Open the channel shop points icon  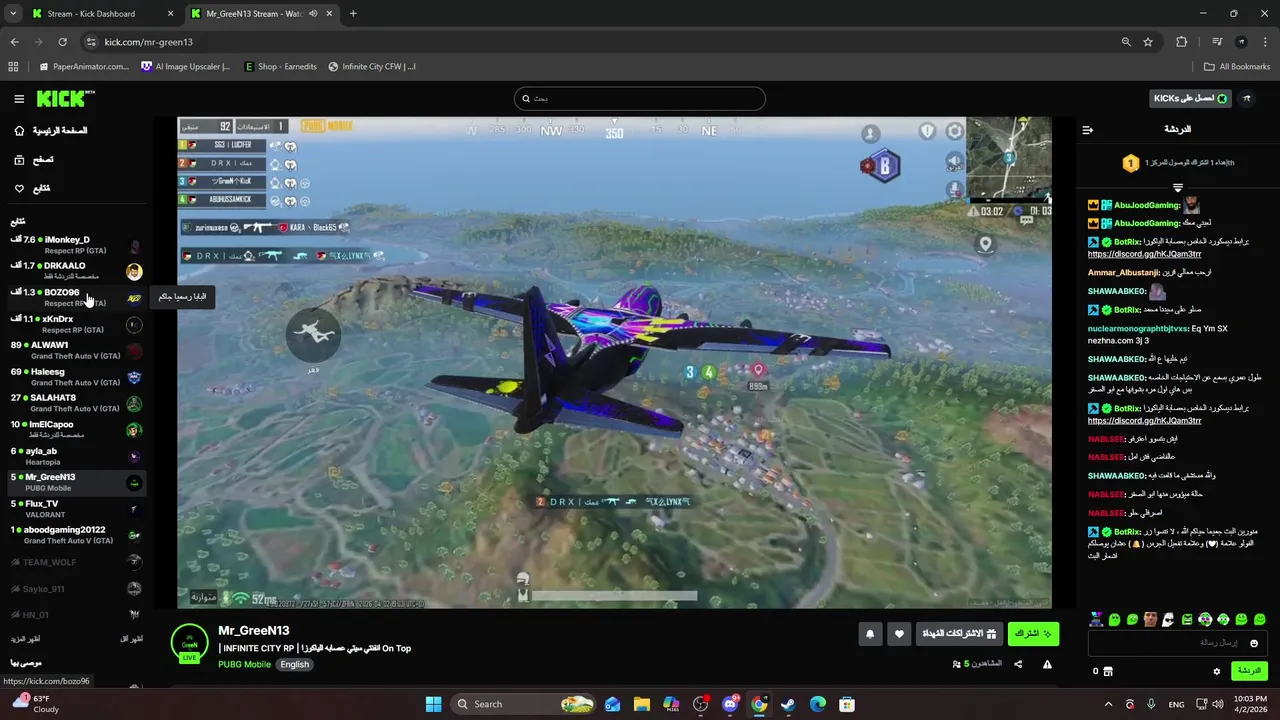pyautogui.click(x=1108, y=672)
